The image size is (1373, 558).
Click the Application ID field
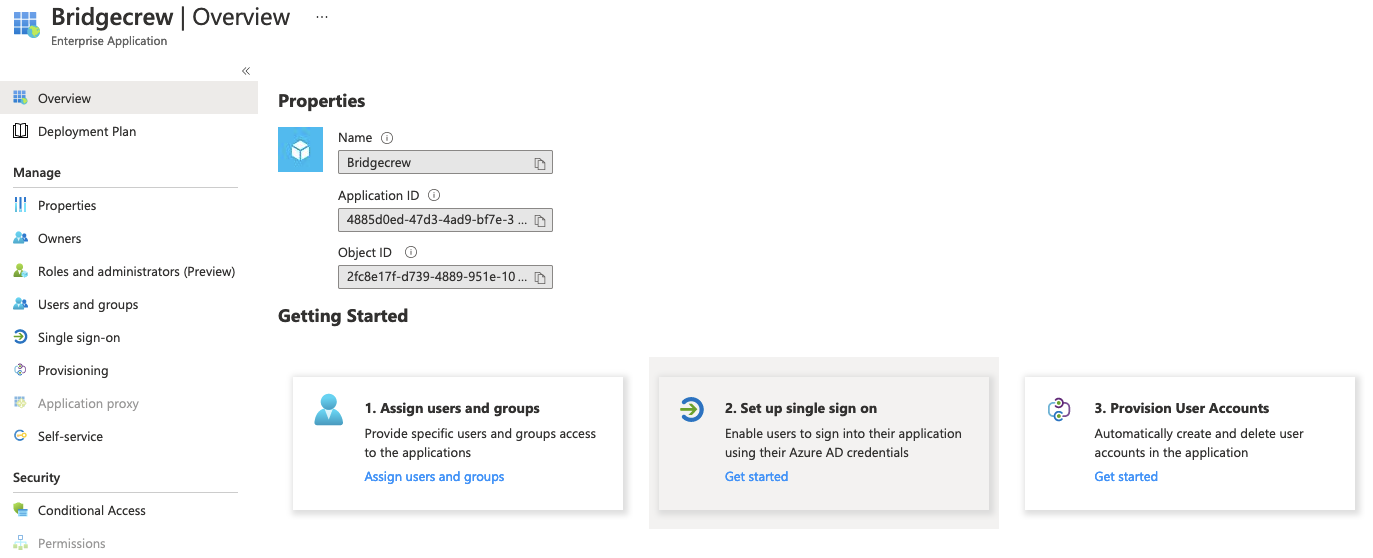[x=445, y=219]
